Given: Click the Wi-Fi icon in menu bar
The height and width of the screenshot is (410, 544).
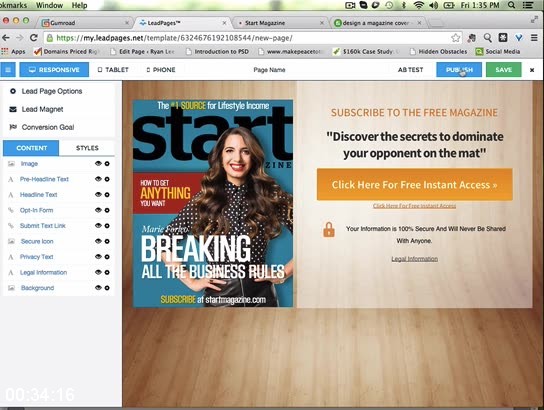Looking at the screenshot, I should click(x=419, y=5).
